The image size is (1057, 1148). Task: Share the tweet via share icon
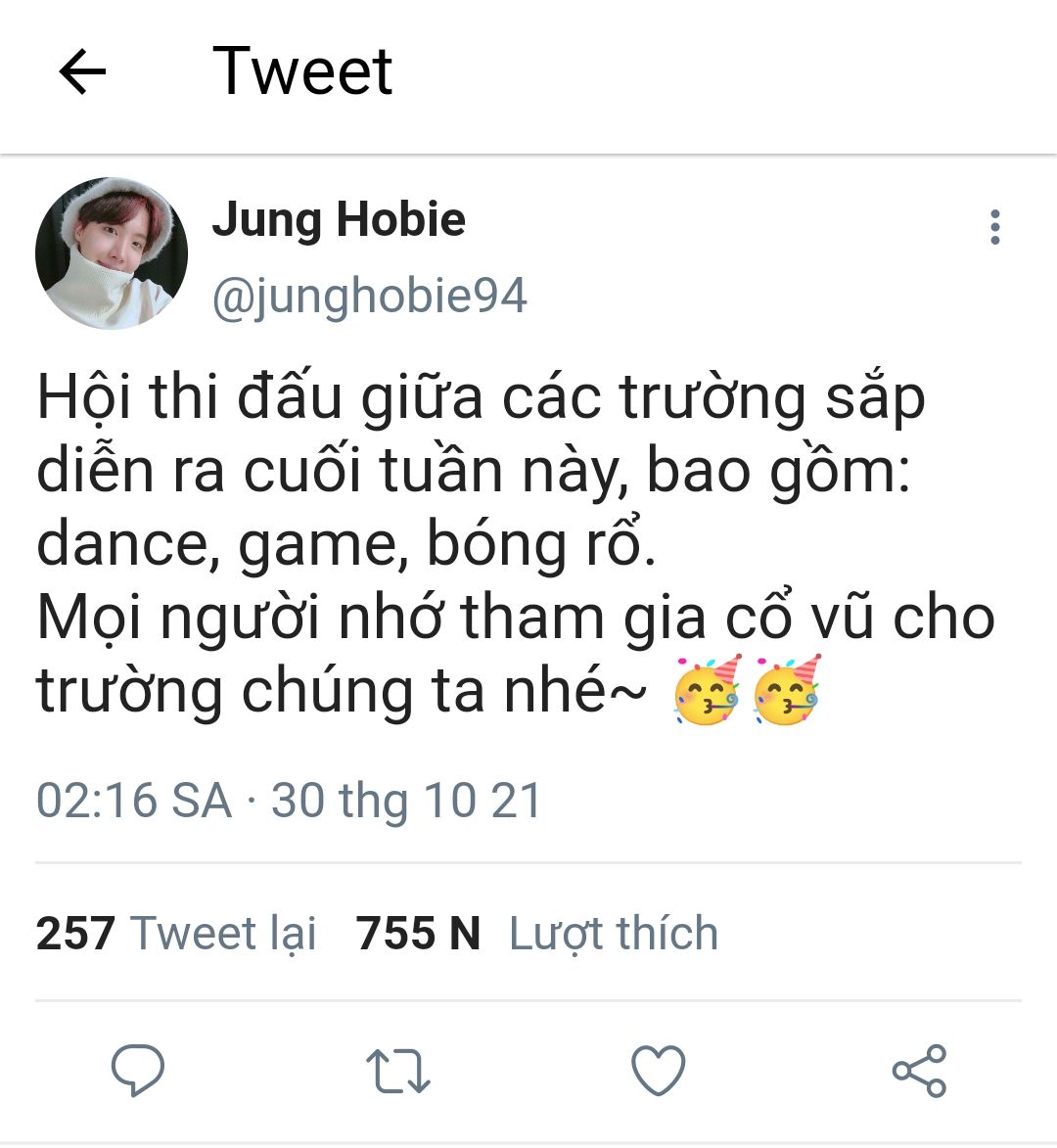pyautogui.click(x=919, y=1071)
